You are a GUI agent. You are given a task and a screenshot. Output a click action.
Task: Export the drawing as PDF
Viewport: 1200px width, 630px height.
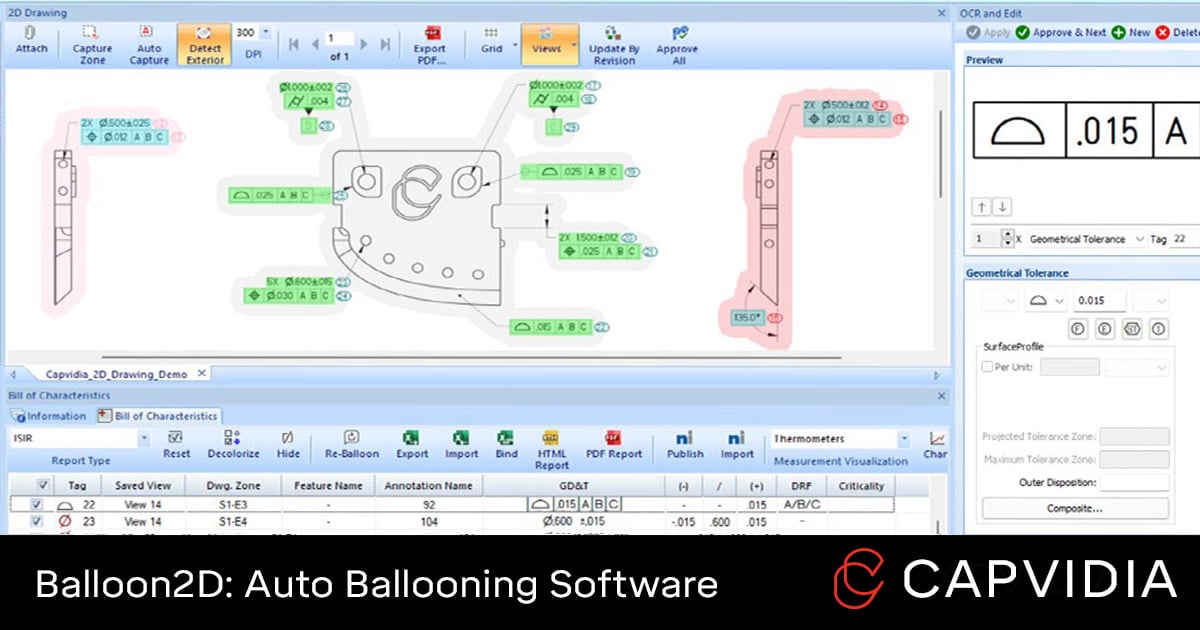[430, 45]
